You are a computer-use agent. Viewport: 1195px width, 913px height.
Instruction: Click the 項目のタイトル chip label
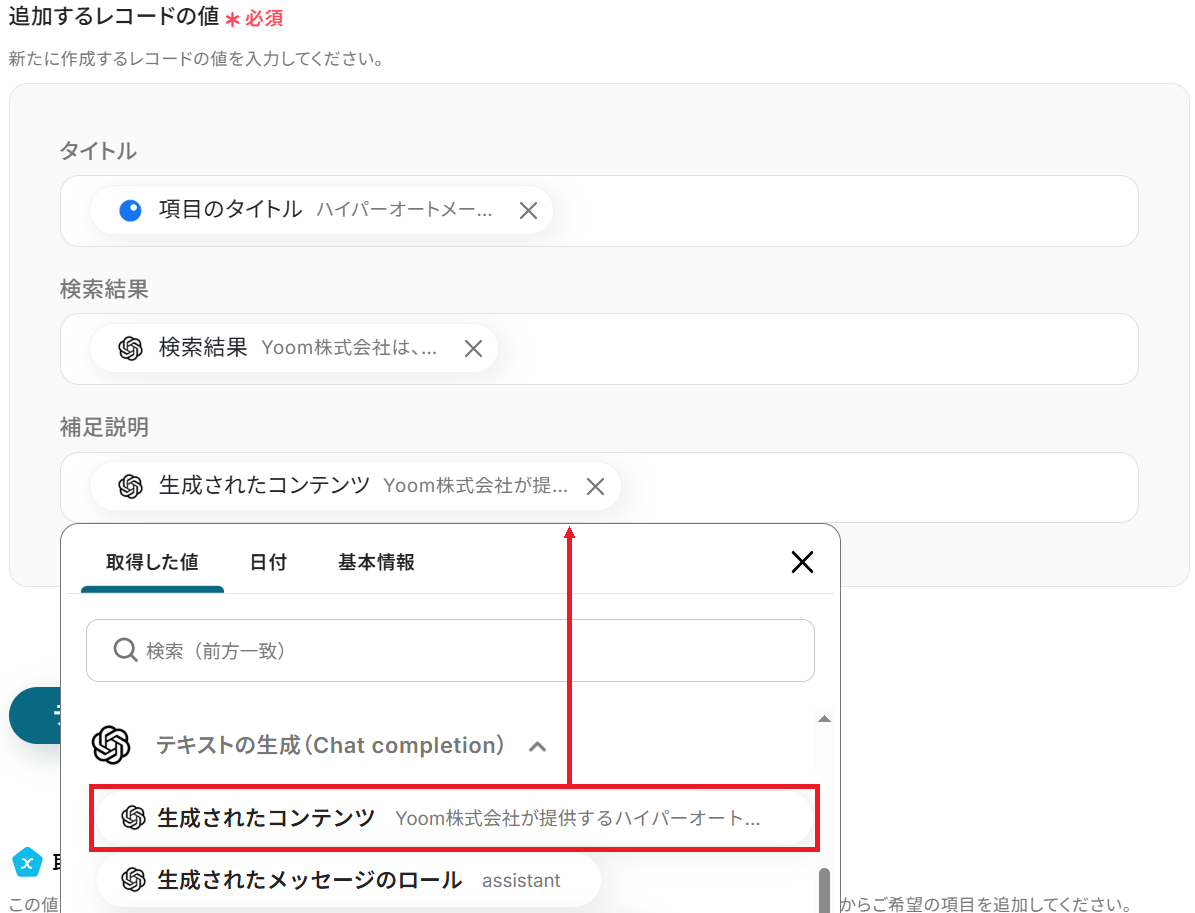coord(230,210)
